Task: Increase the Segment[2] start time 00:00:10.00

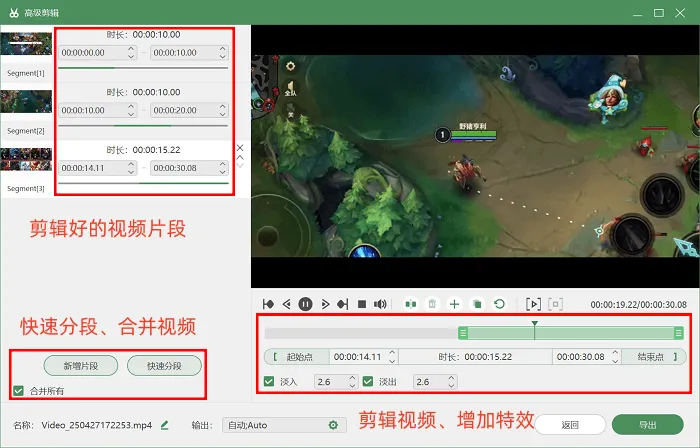Action: (131, 106)
